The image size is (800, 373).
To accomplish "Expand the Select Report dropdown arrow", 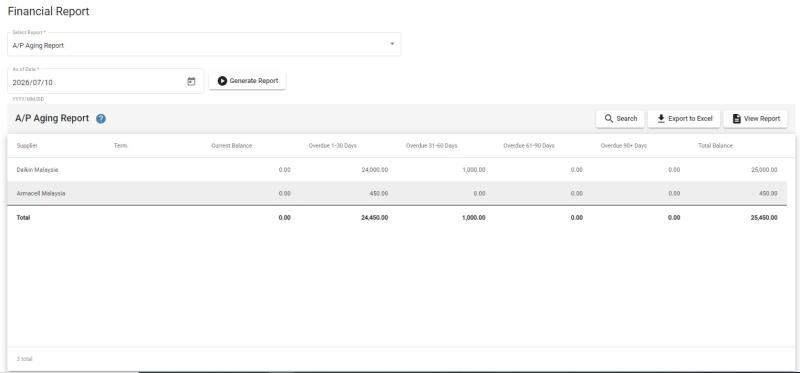I will [392, 44].
